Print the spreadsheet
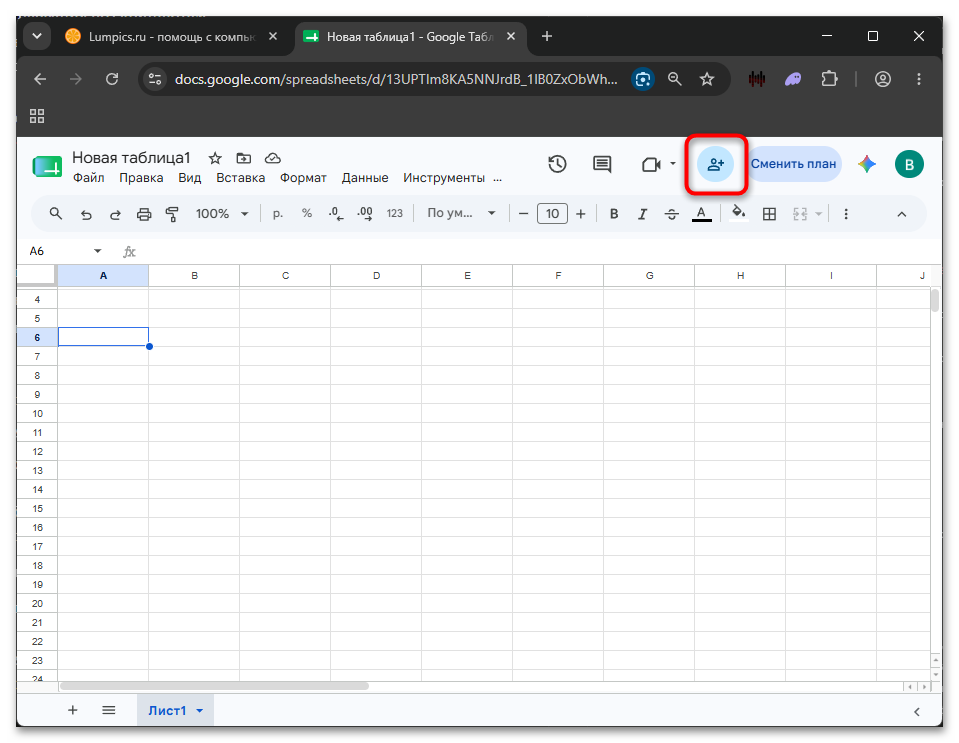The image size is (959, 743). tap(144, 214)
